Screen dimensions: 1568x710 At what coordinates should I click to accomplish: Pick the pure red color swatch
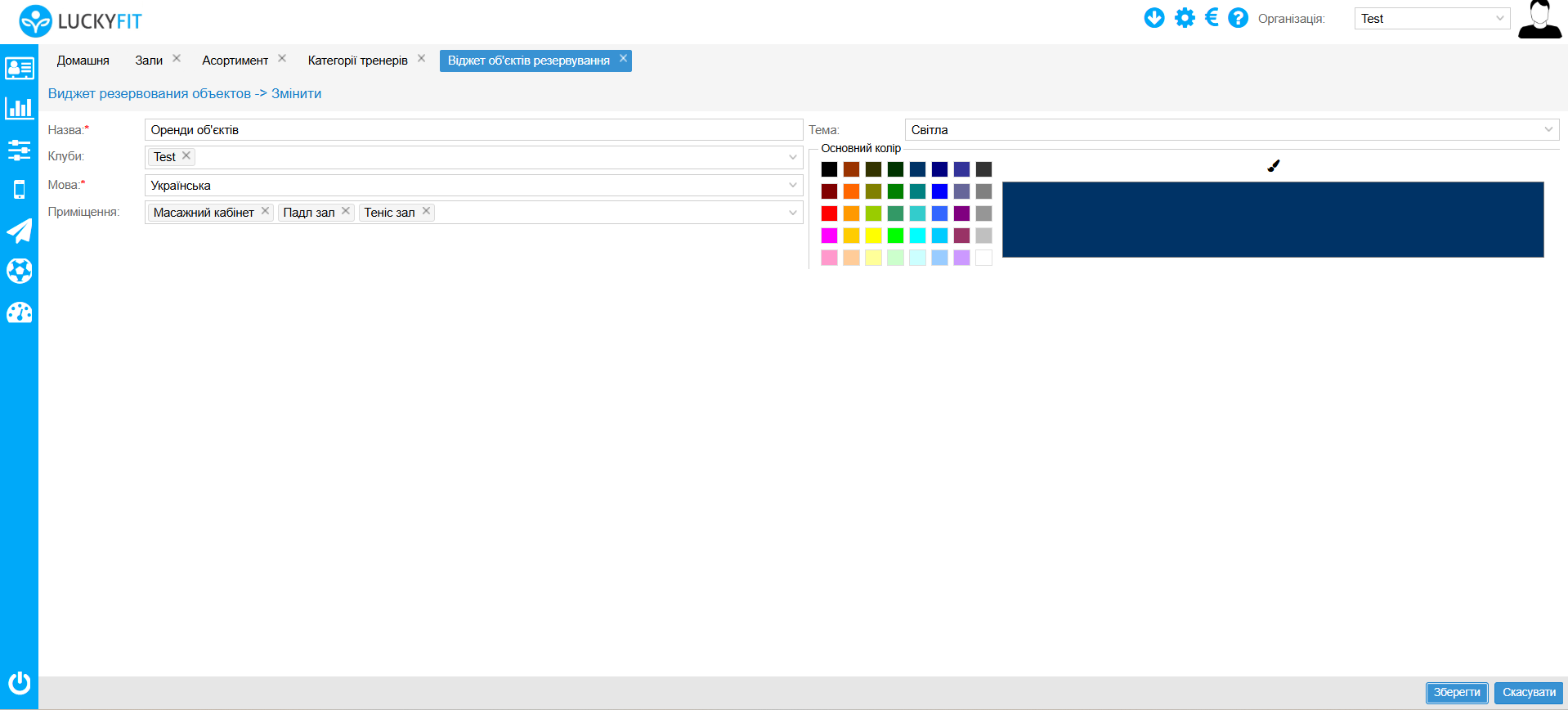(829, 213)
